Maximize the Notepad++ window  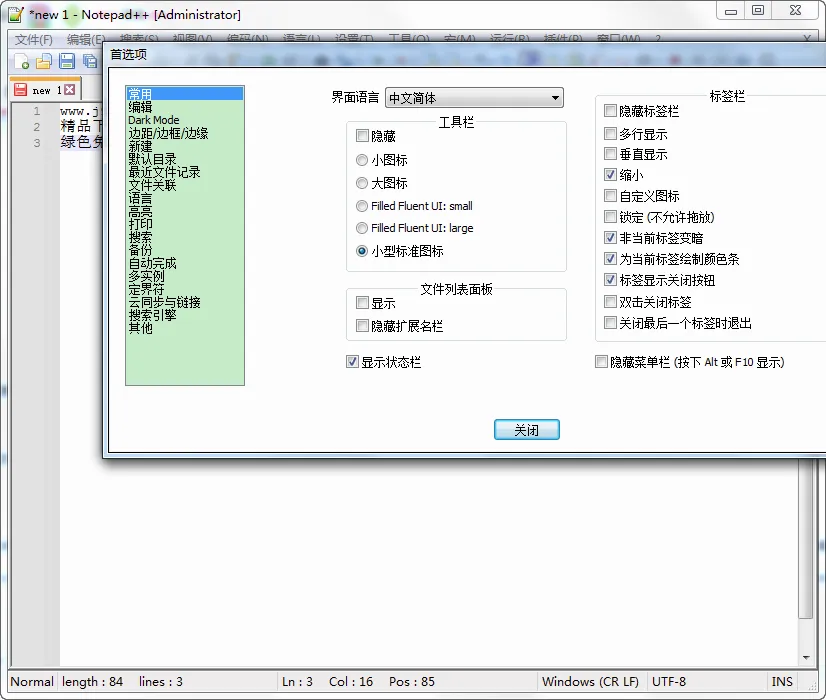pos(758,11)
